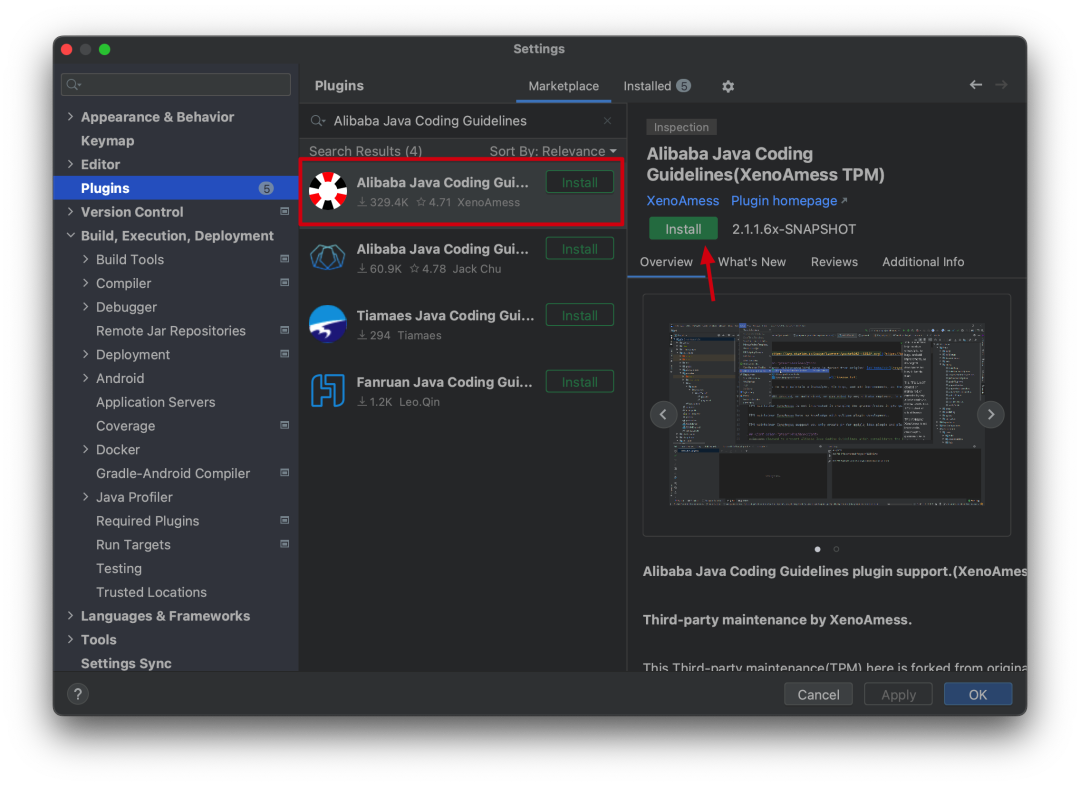Expand the Build Tools node
Screen dimensions: 1080x786
pos(85,259)
